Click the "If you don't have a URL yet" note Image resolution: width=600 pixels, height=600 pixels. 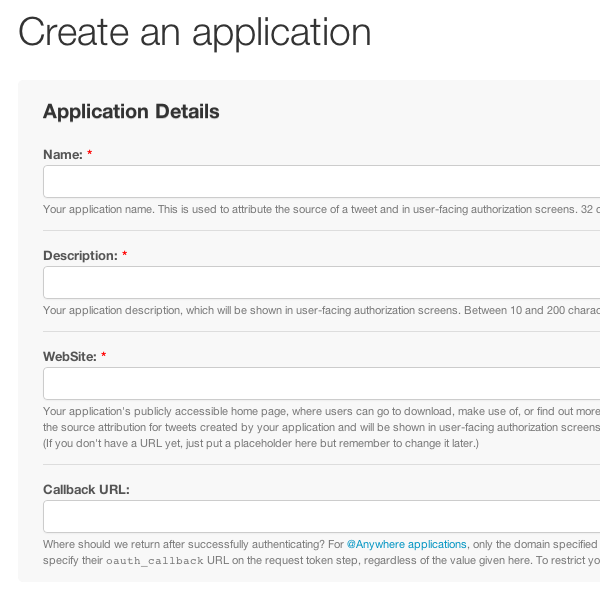pos(261,443)
